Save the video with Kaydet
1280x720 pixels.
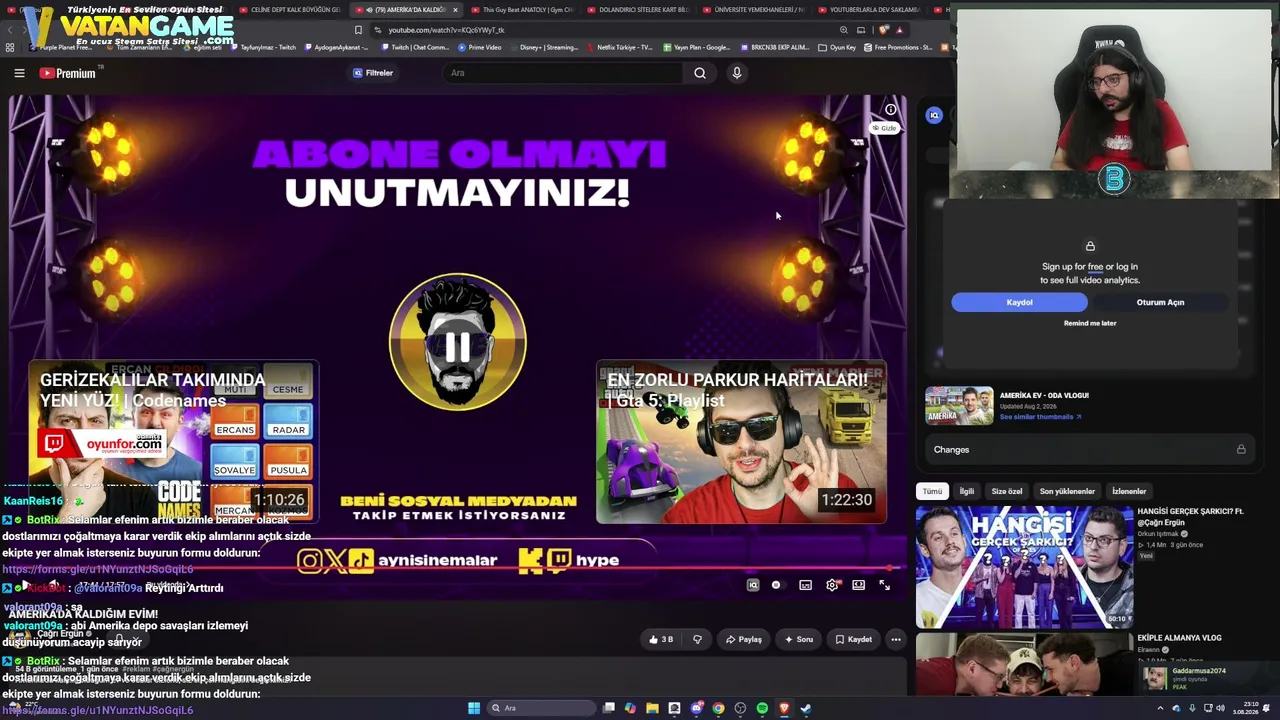pyautogui.click(x=853, y=639)
